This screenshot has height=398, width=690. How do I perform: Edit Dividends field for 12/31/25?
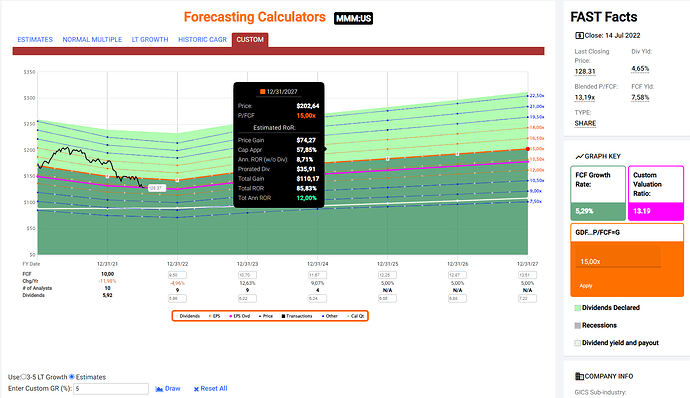point(387,298)
